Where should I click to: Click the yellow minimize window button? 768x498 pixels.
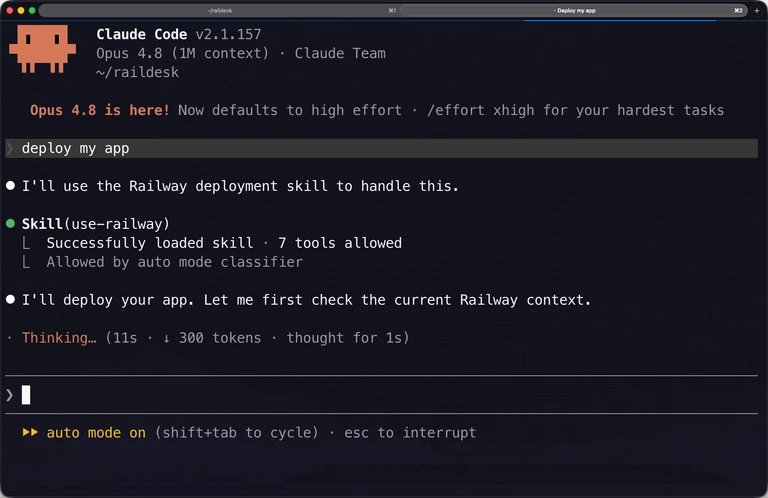click(x=21, y=10)
